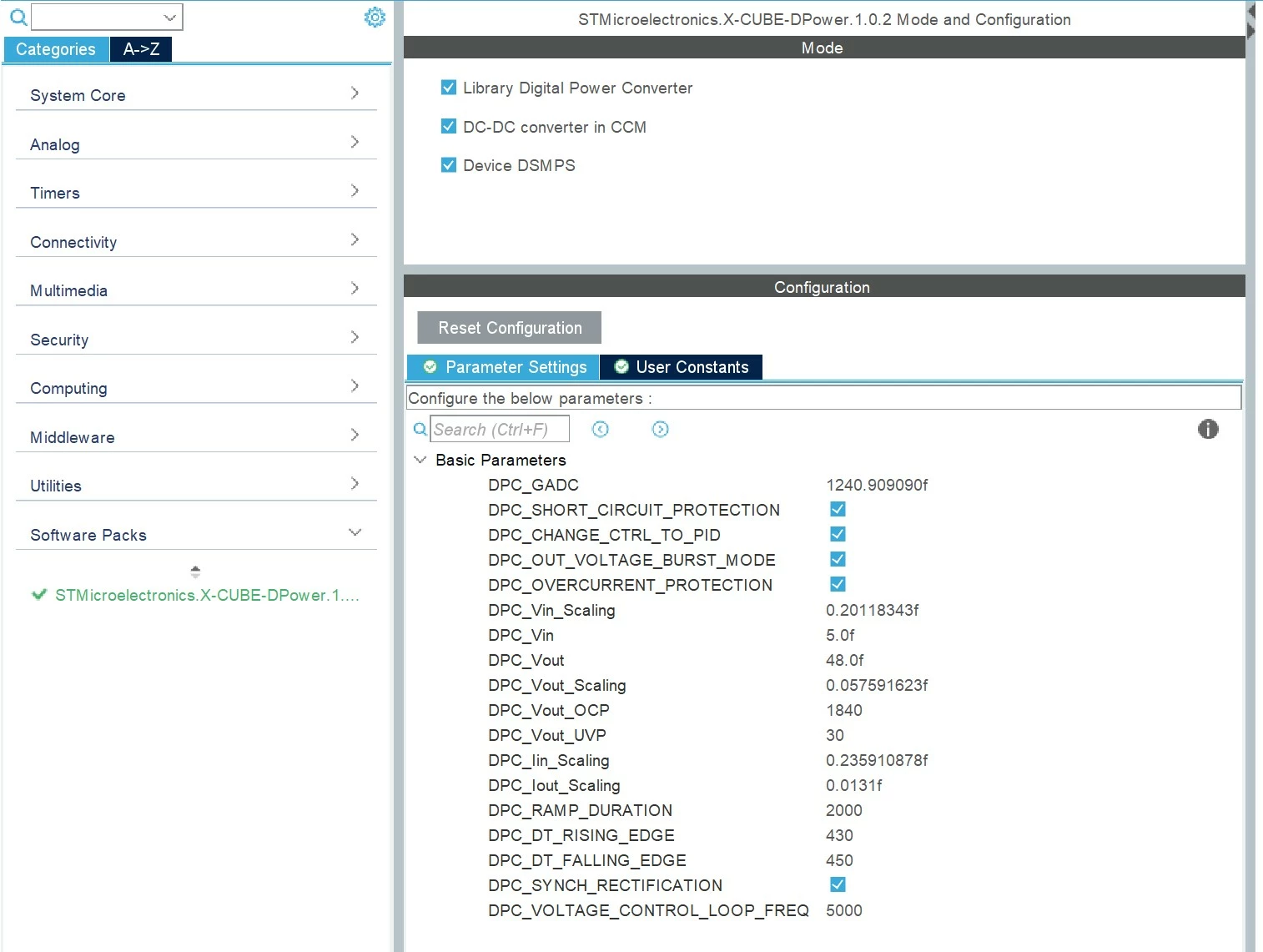Click the sort handle icon under Software Packs

pos(195,572)
